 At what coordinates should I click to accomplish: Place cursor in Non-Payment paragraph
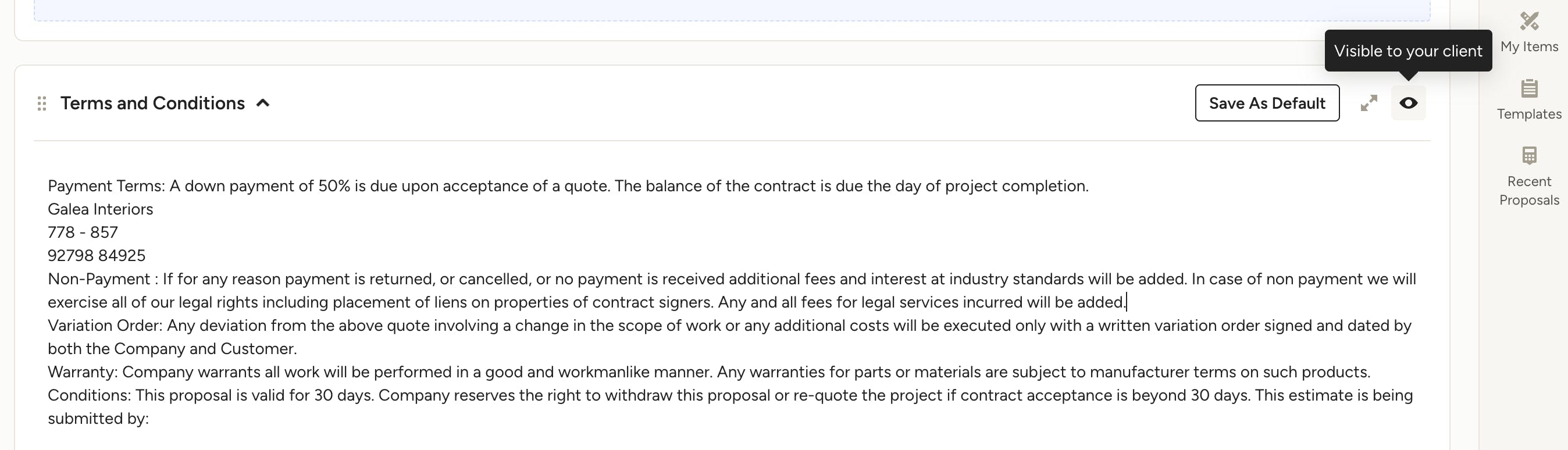[x=732, y=291]
